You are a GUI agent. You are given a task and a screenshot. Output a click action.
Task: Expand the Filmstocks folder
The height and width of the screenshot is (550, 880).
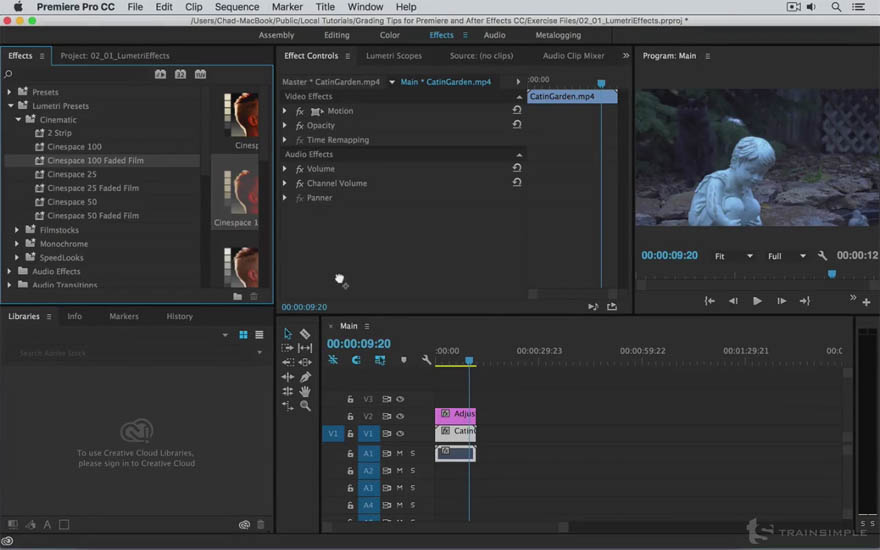[x=17, y=230]
